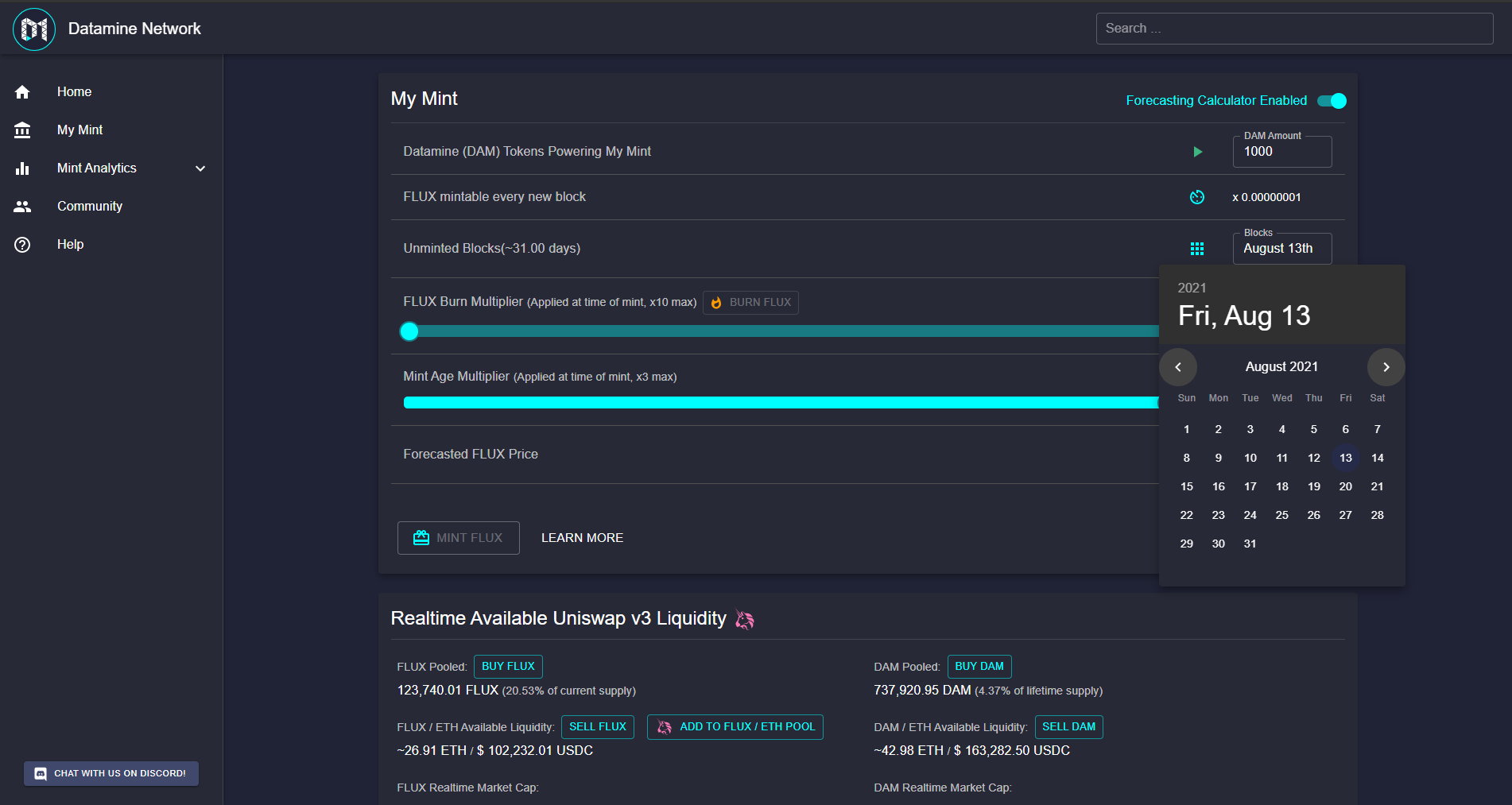Click the Mint Analytics bar chart icon
This screenshot has height=805, width=1512.
(22, 168)
